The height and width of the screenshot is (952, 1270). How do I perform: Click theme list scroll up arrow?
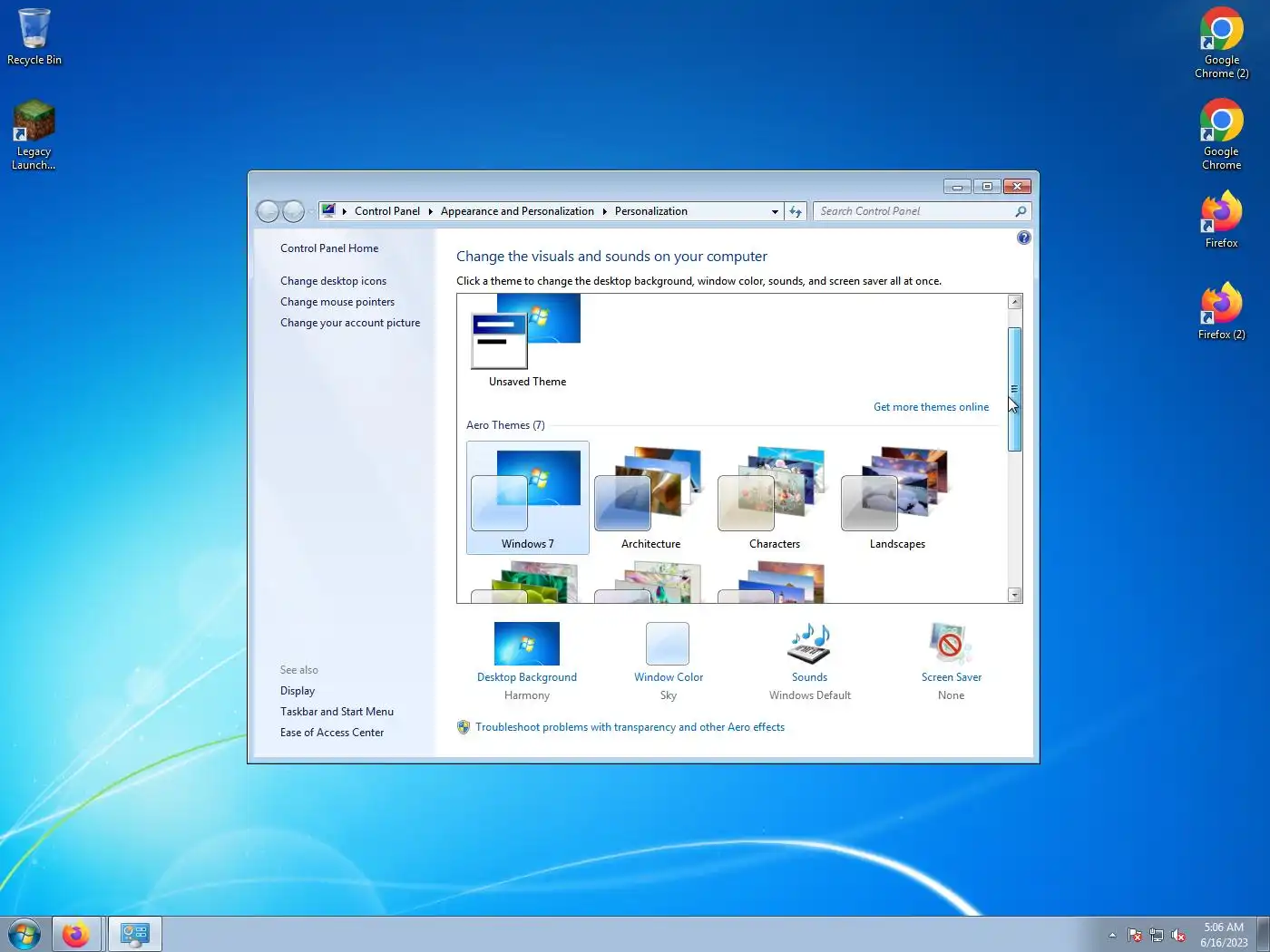point(1015,302)
